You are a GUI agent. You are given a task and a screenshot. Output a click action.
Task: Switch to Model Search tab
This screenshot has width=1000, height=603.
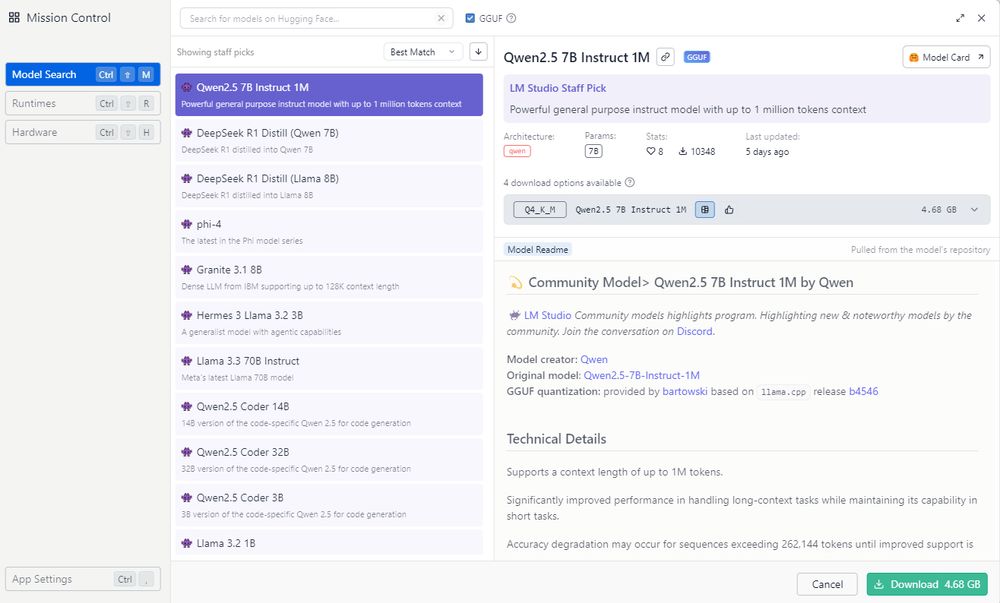[x=83, y=75]
